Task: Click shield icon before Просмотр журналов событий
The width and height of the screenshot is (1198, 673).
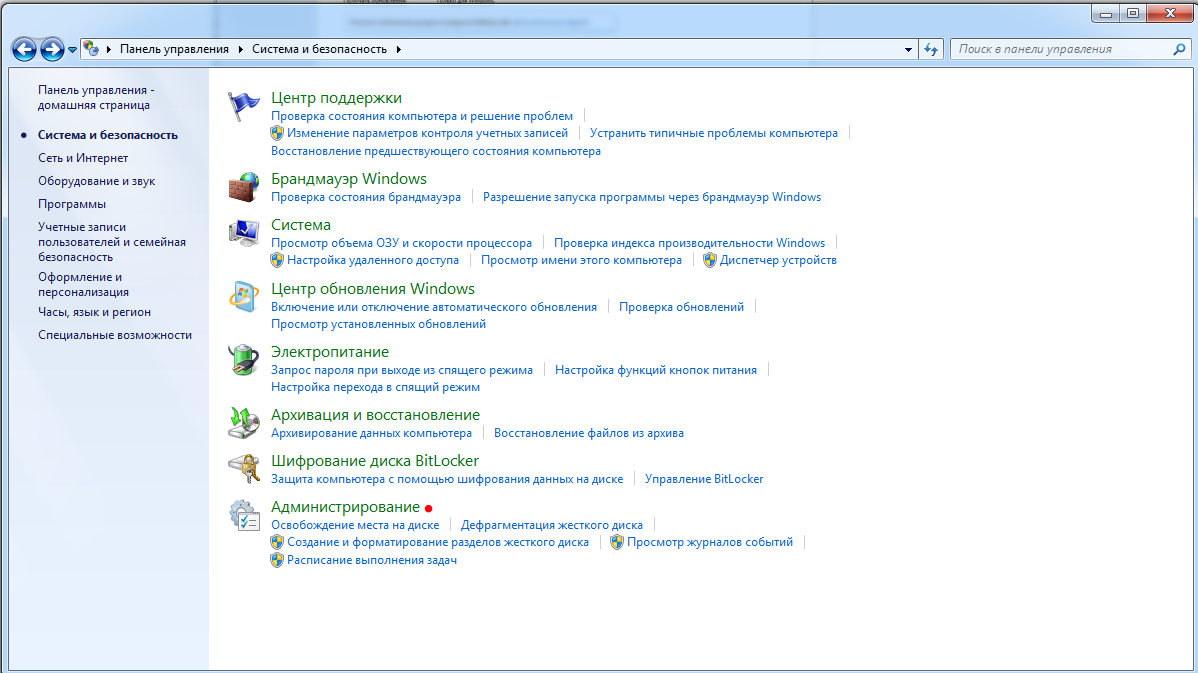Action: (617, 542)
